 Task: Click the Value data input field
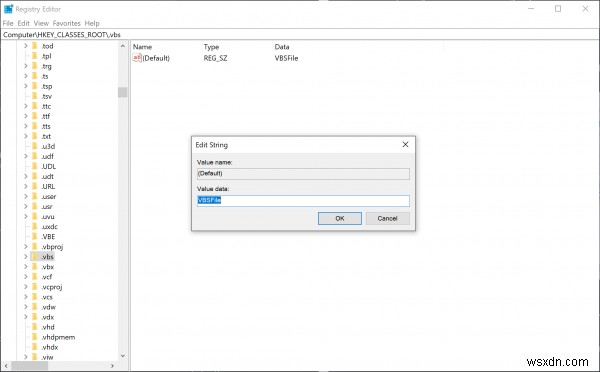tap(303, 200)
